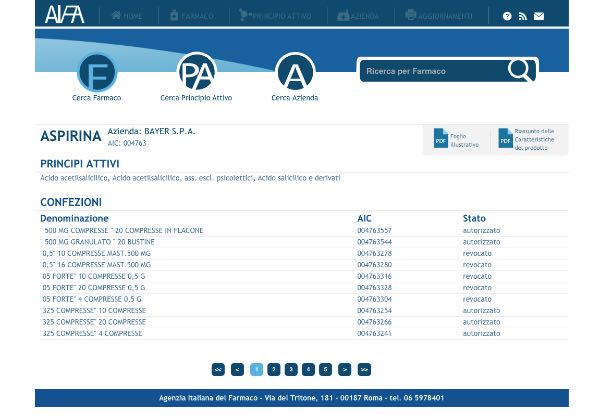Go to page 2 of results
600x415 pixels.
[x=273, y=369]
